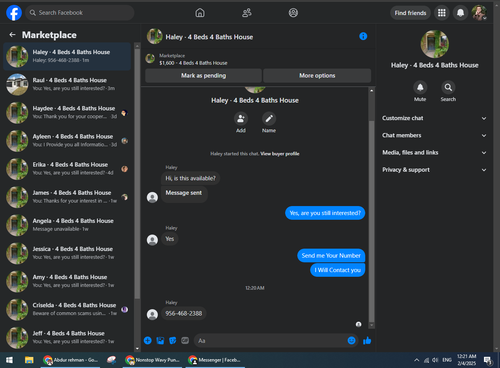The image size is (500, 368).
Task: Click the Facebook logo icon
Action: (x=14, y=13)
